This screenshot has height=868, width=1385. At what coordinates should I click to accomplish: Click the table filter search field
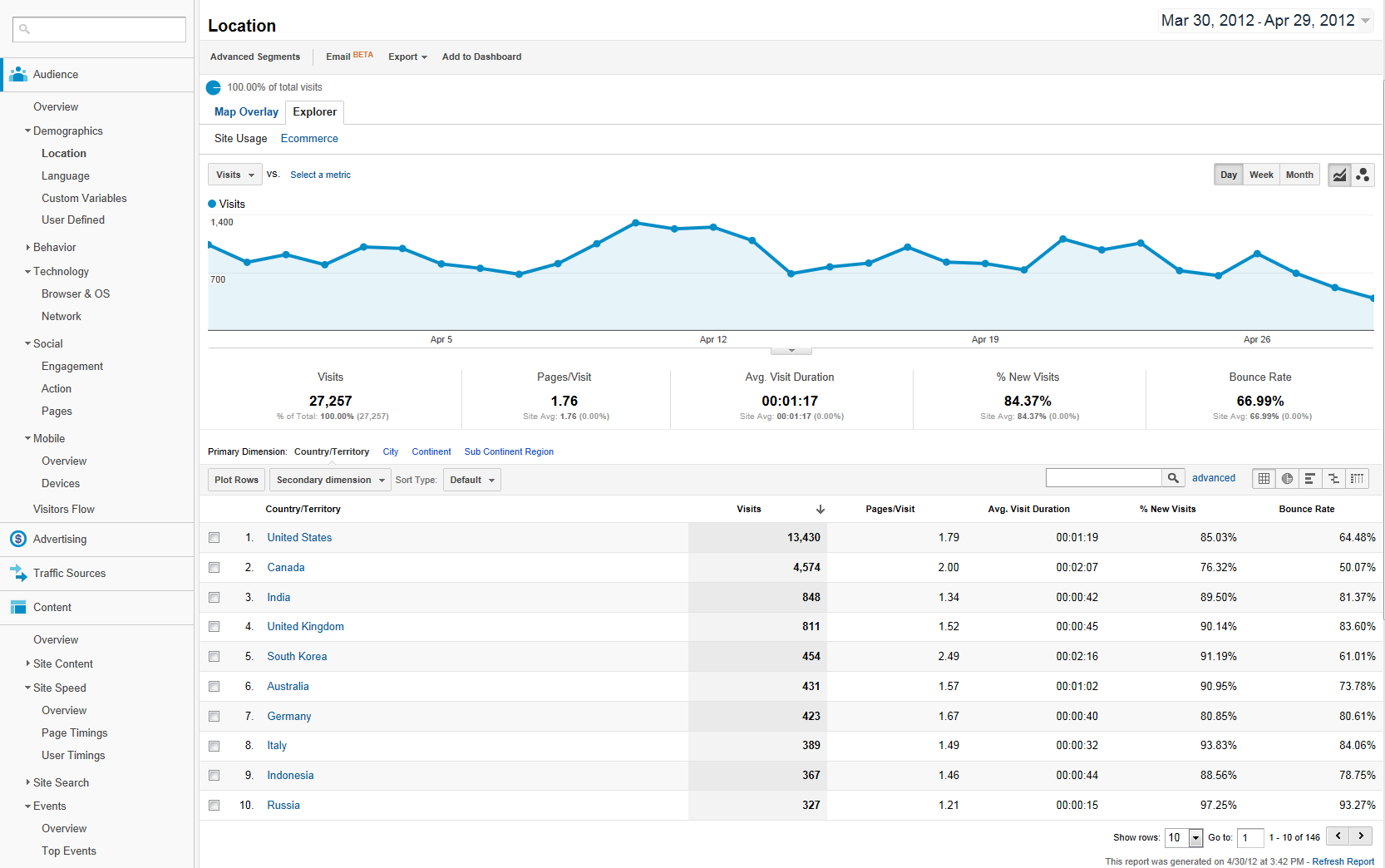1103,478
